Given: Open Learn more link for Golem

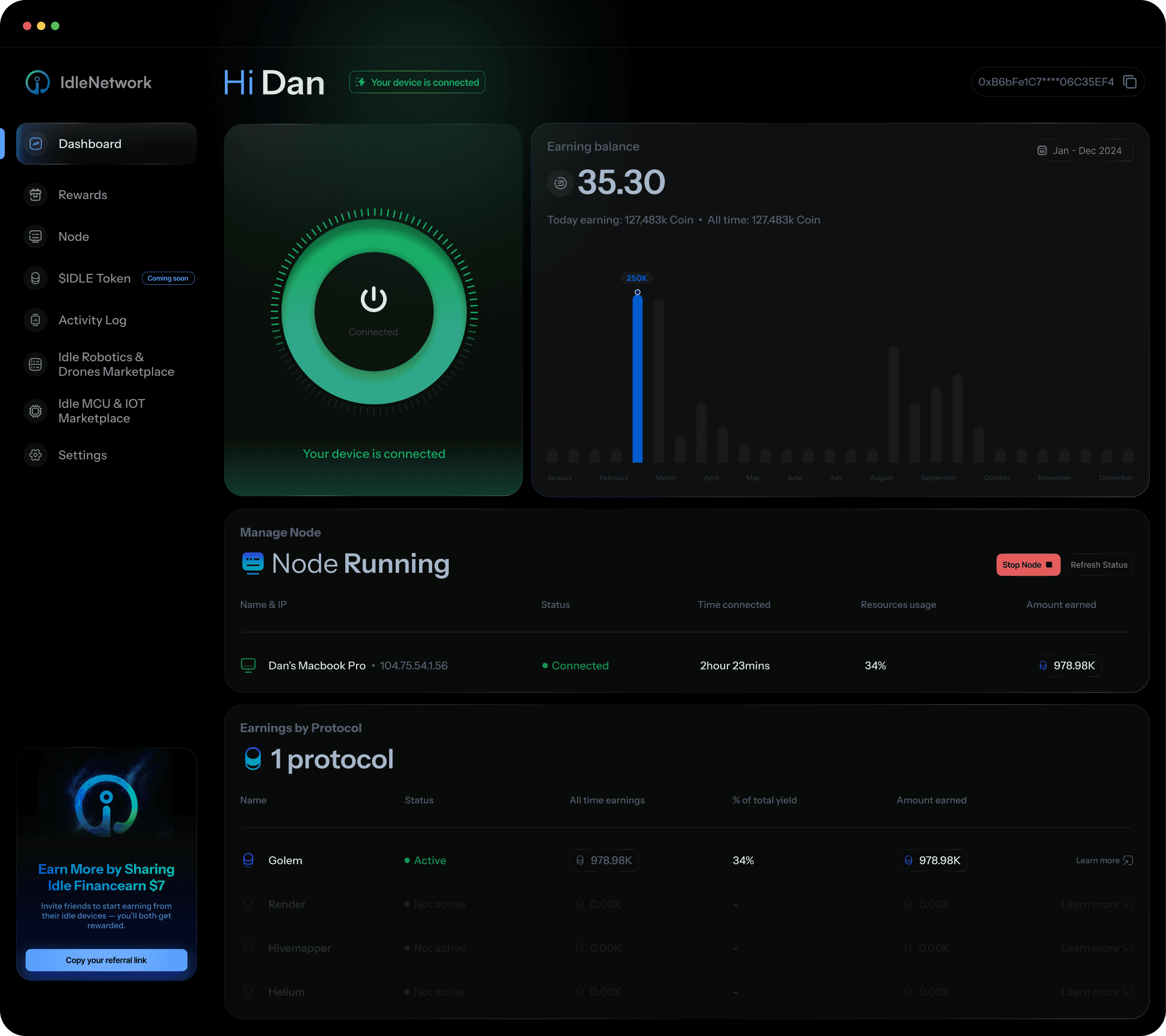Looking at the screenshot, I should [x=1103, y=860].
